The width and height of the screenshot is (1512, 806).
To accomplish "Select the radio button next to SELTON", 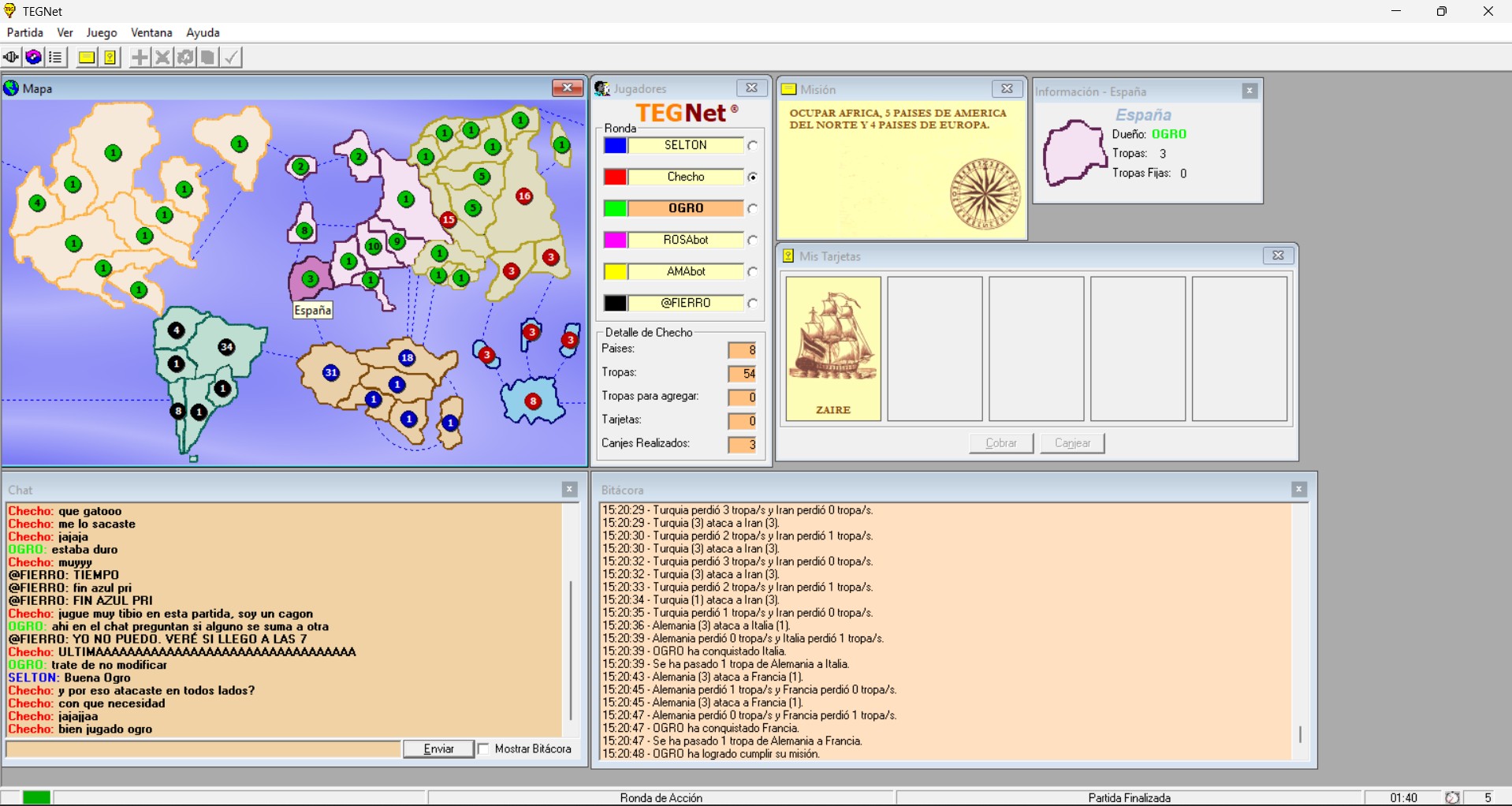I will pos(753,146).
